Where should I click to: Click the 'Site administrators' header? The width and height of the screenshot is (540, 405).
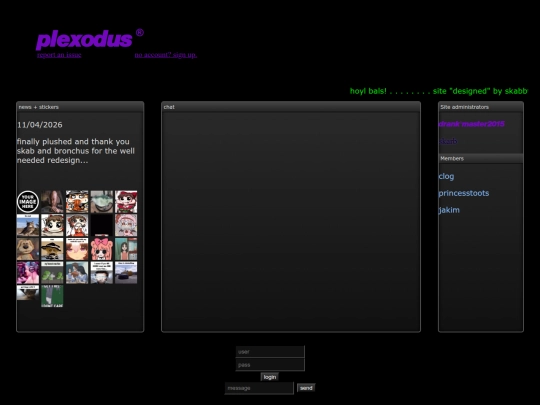[481, 107]
